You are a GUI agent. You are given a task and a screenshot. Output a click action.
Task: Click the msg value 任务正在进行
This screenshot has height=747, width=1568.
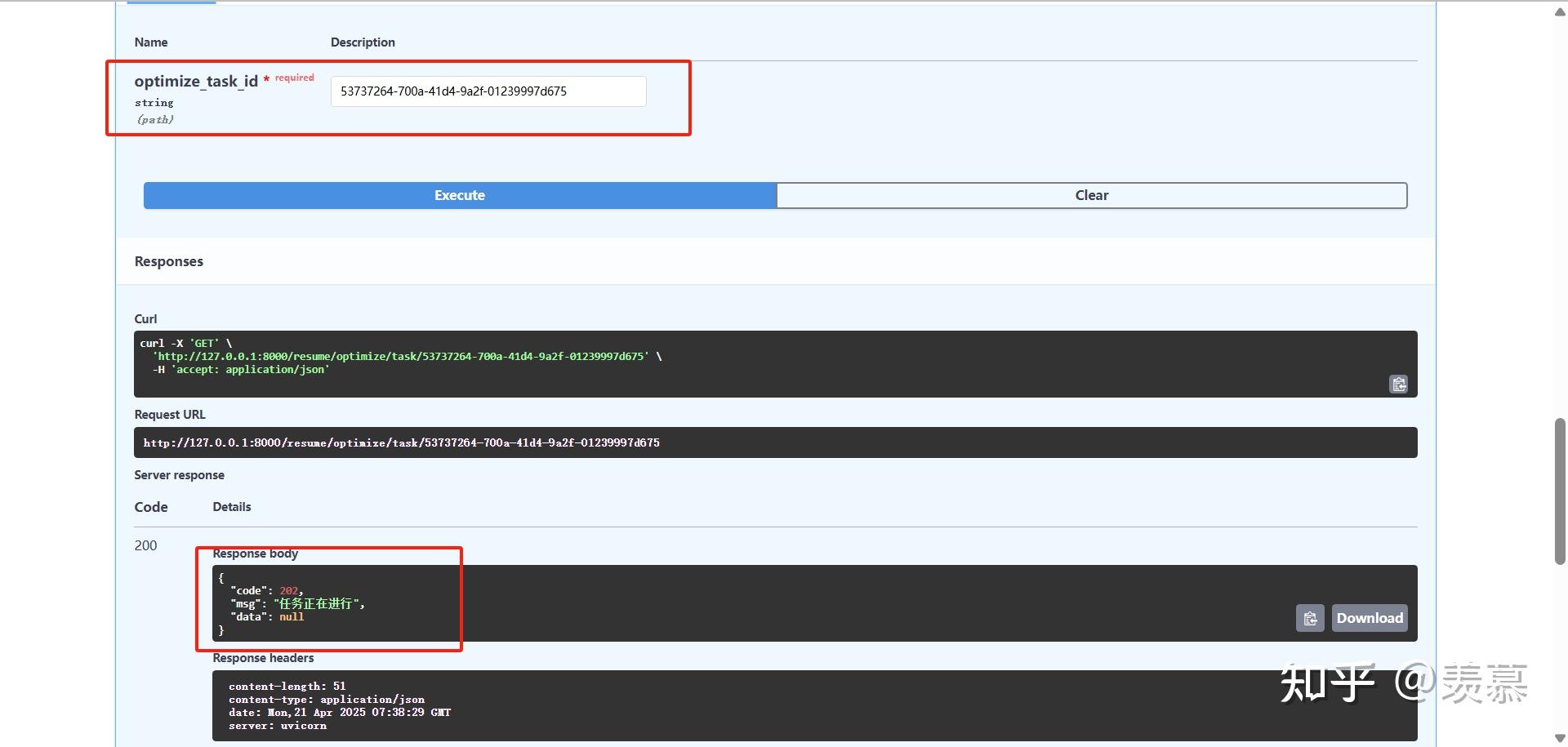[x=318, y=603]
